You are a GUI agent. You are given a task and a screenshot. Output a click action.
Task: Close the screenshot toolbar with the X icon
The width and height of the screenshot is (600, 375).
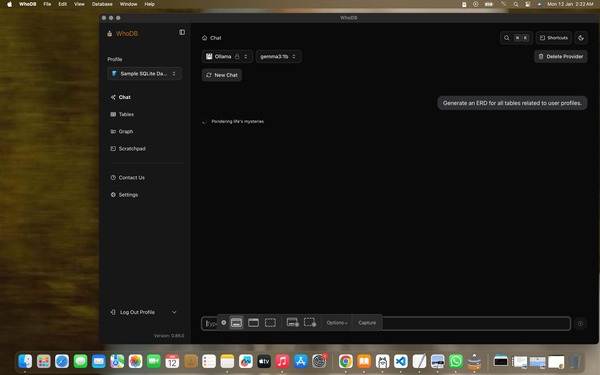(x=224, y=323)
